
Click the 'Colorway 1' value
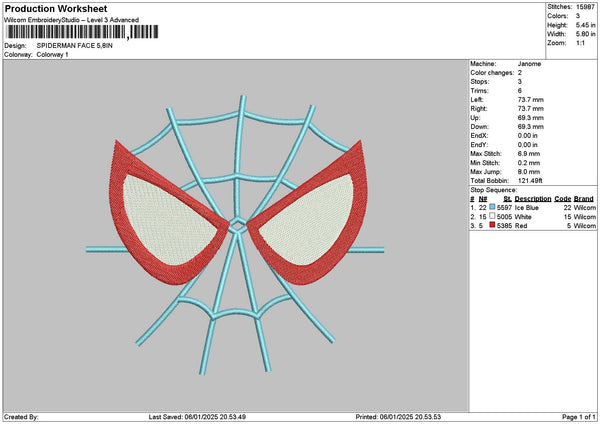[x=52, y=55]
